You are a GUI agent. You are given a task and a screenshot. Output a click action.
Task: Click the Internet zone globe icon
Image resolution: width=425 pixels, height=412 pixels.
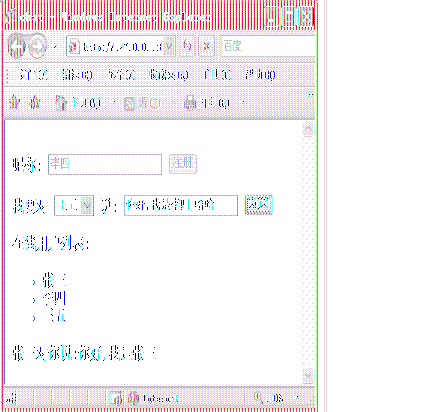click(133, 398)
